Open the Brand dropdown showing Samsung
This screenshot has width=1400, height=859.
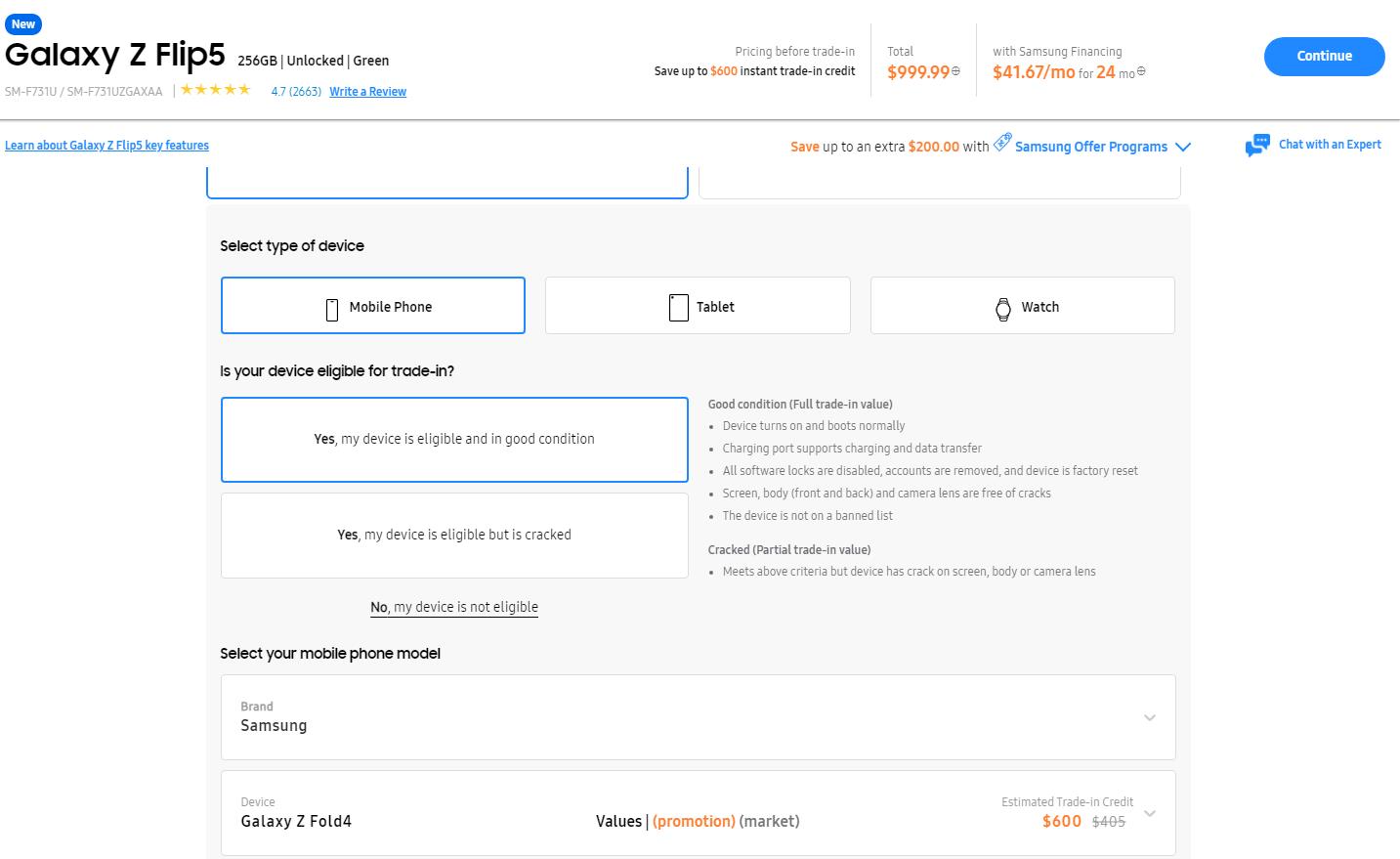(698, 717)
